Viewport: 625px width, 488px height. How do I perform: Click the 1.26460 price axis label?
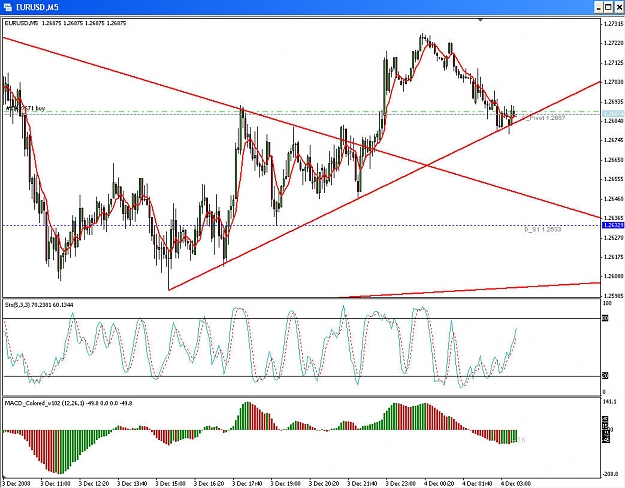click(x=613, y=199)
